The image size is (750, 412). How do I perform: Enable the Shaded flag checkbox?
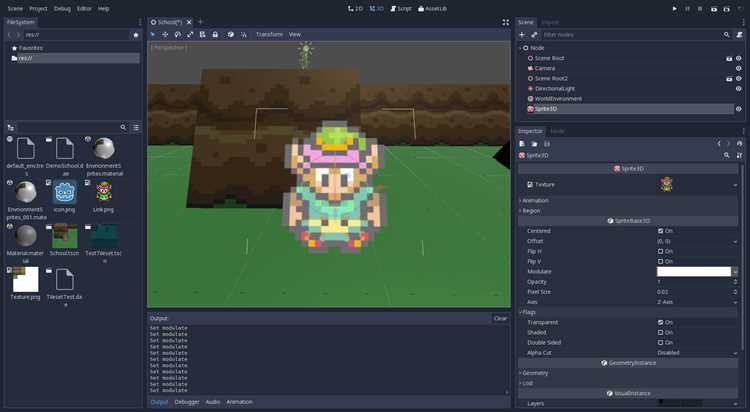coord(661,333)
